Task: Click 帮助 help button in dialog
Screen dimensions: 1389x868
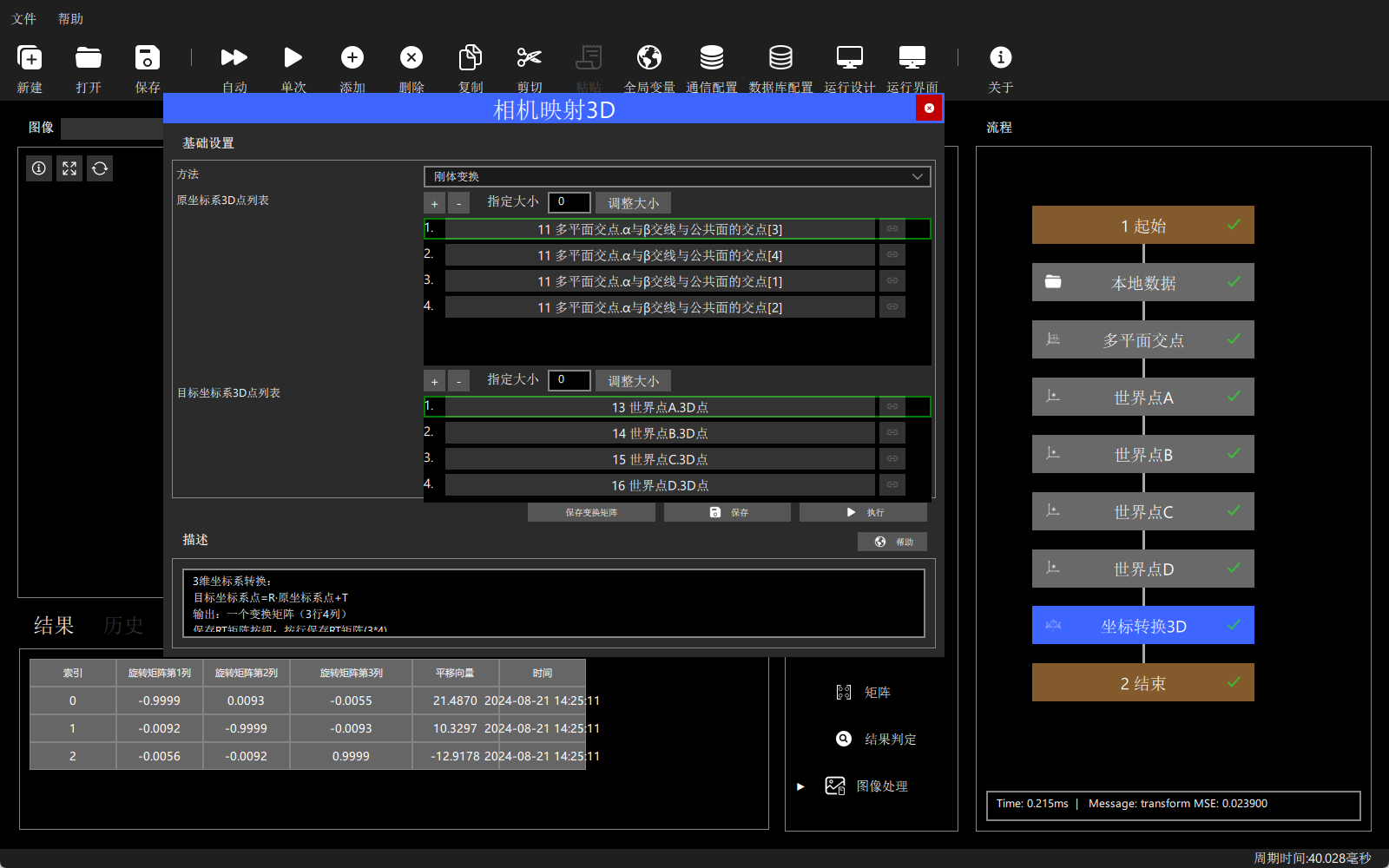Action: pos(892,542)
